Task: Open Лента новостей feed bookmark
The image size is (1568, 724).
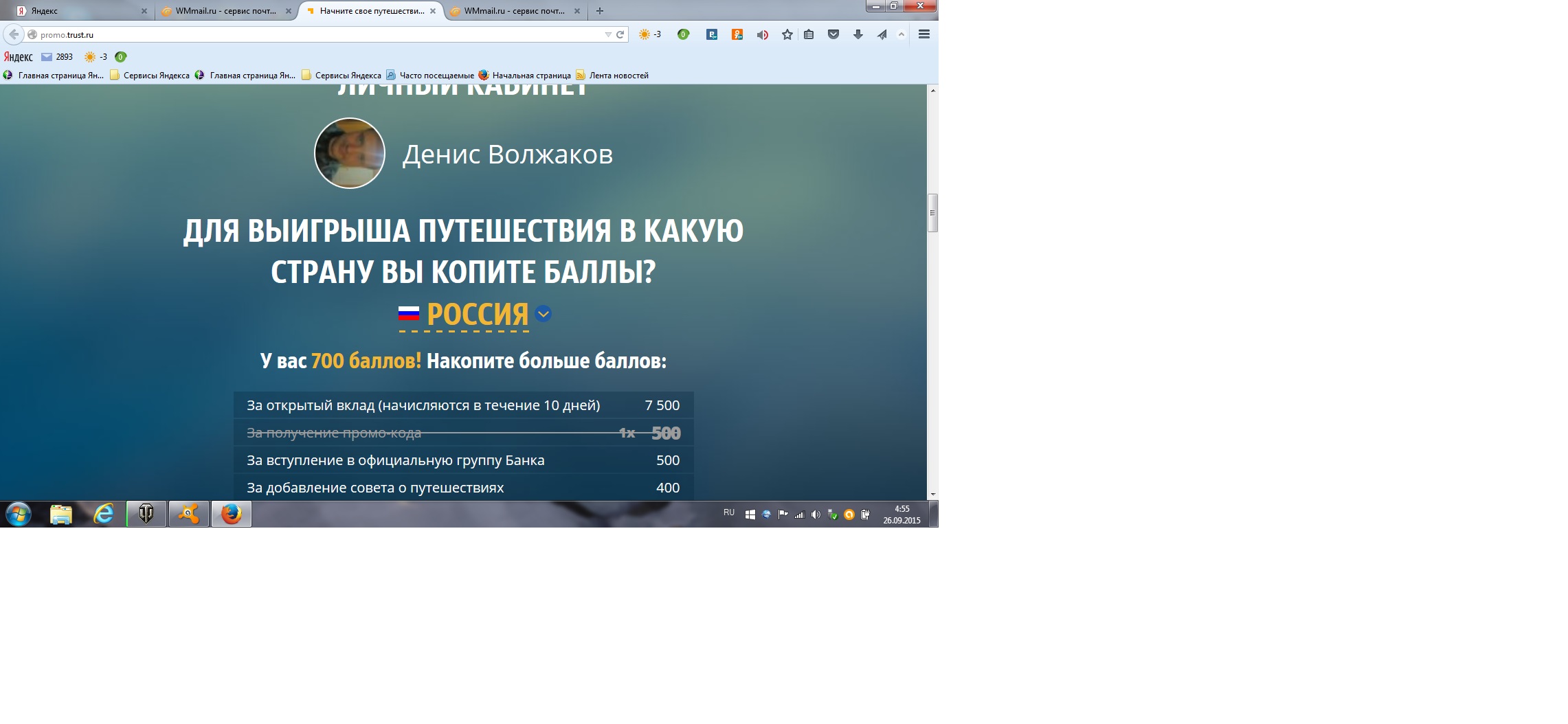Action: [612, 76]
